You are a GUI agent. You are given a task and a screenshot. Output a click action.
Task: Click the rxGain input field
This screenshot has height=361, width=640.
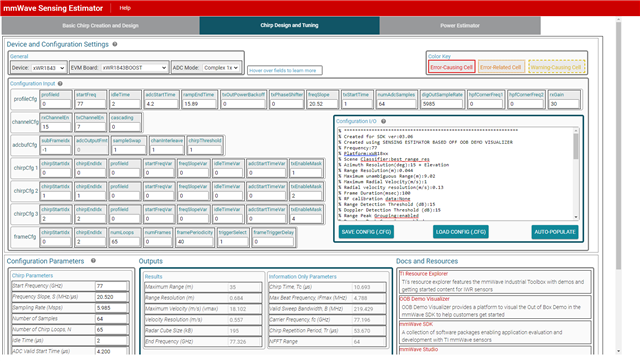(x=564, y=104)
